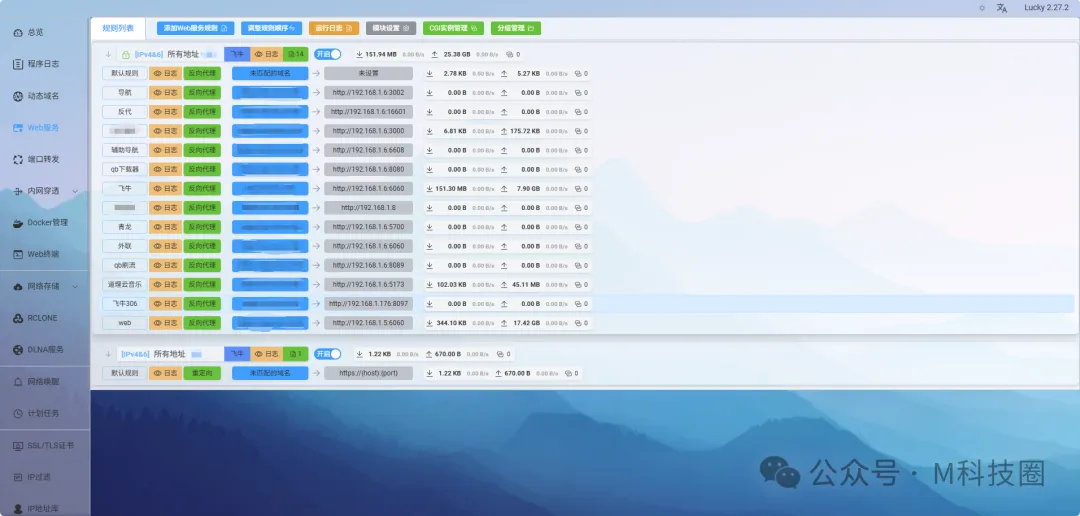Open the 总览 overview sidebar icon
1080x516 pixels.
point(19,32)
